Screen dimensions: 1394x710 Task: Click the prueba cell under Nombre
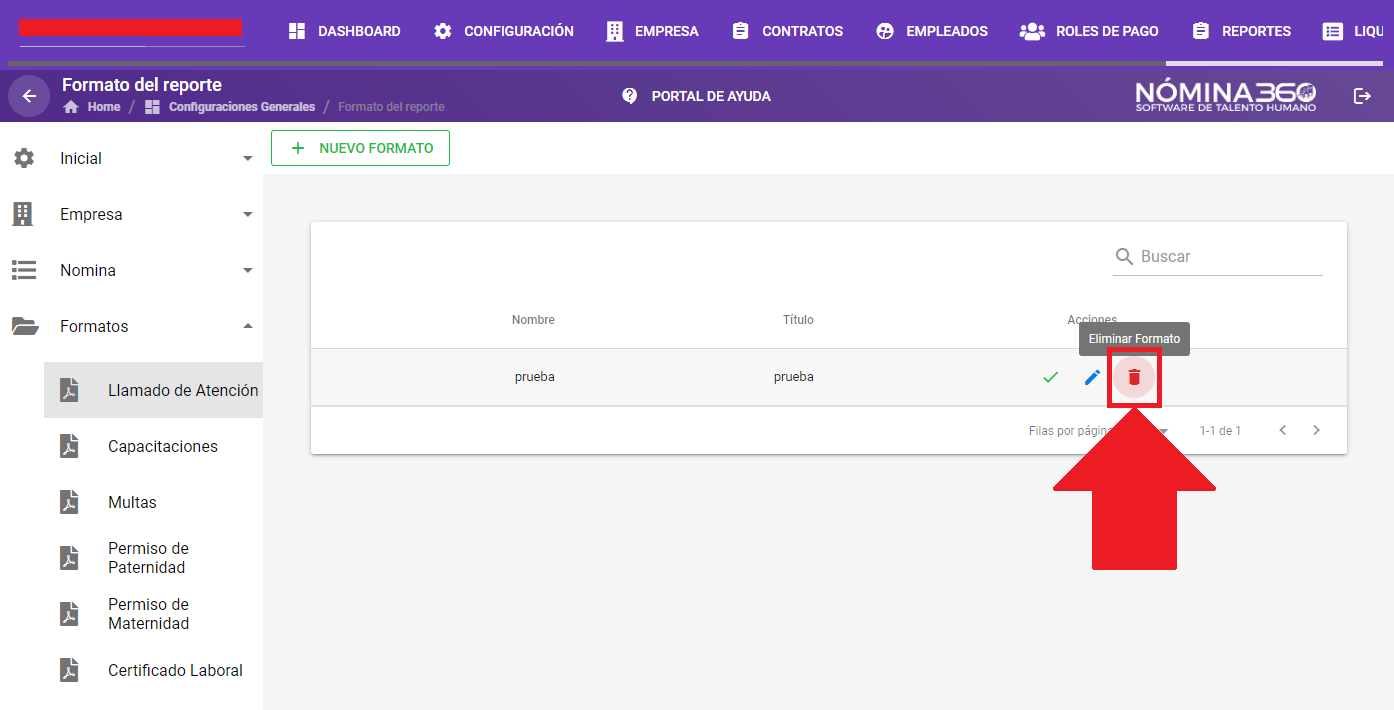point(534,377)
